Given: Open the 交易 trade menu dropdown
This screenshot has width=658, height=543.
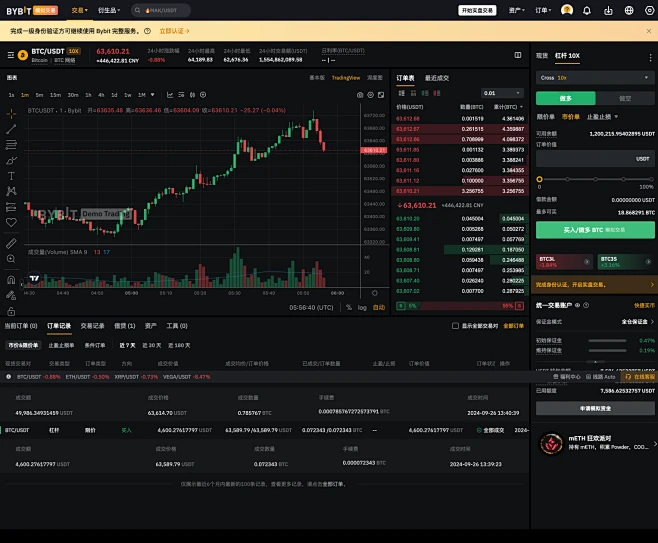Looking at the screenshot, I should (79, 10).
